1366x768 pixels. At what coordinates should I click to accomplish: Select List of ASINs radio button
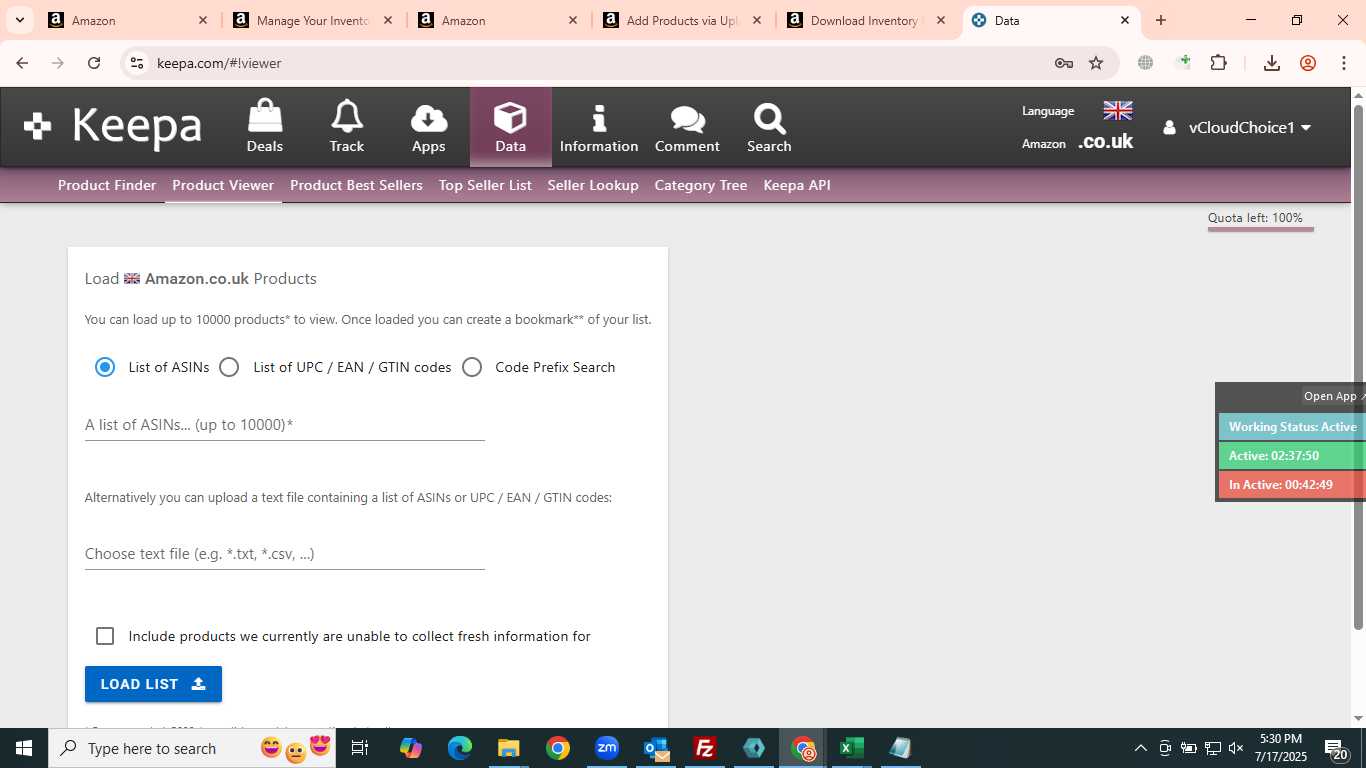tap(105, 367)
